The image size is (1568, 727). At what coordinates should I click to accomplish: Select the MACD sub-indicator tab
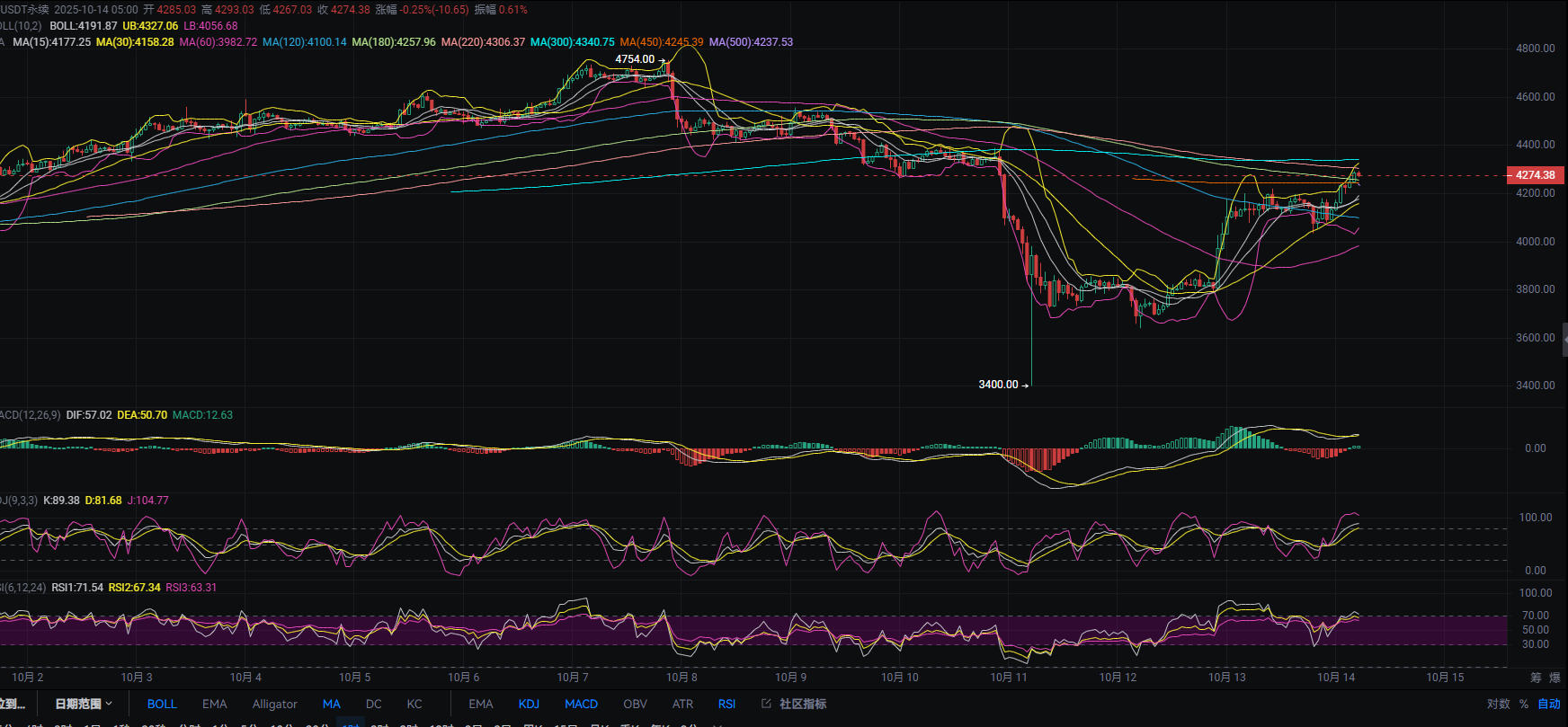point(581,704)
